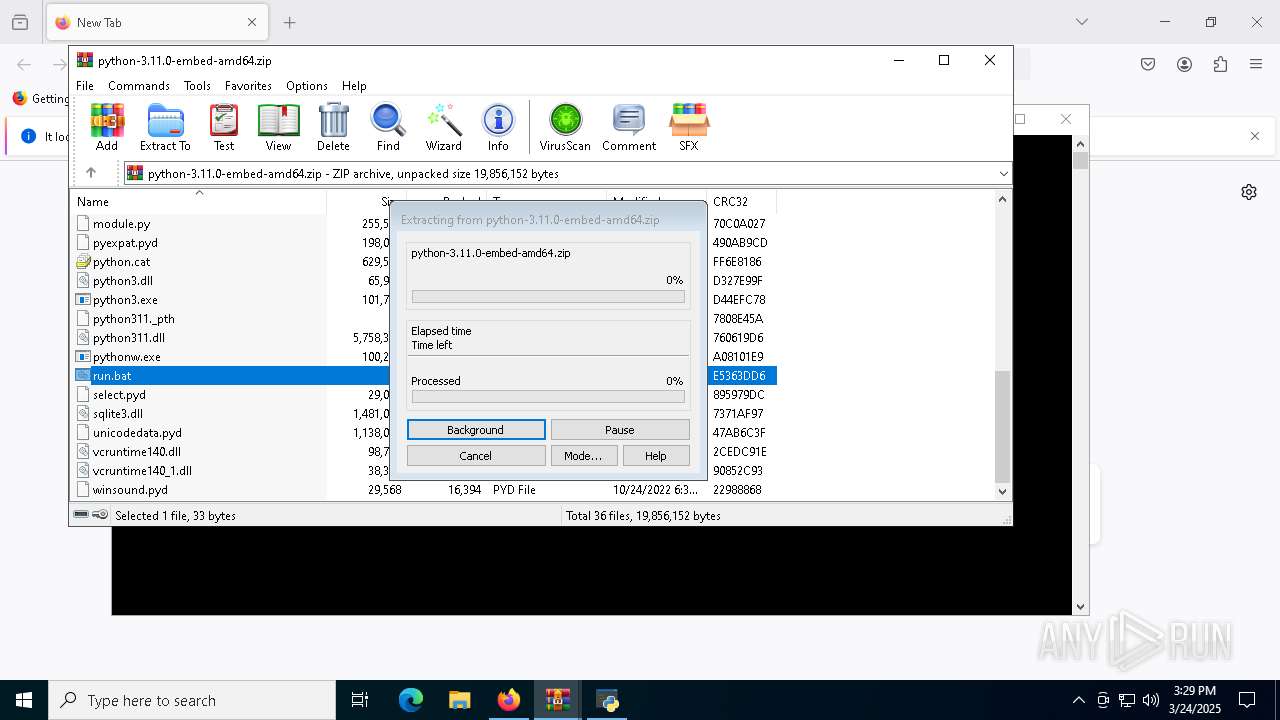Open the Pocket save icon in Firefox
The width and height of the screenshot is (1280, 720).
pos(1148,64)
